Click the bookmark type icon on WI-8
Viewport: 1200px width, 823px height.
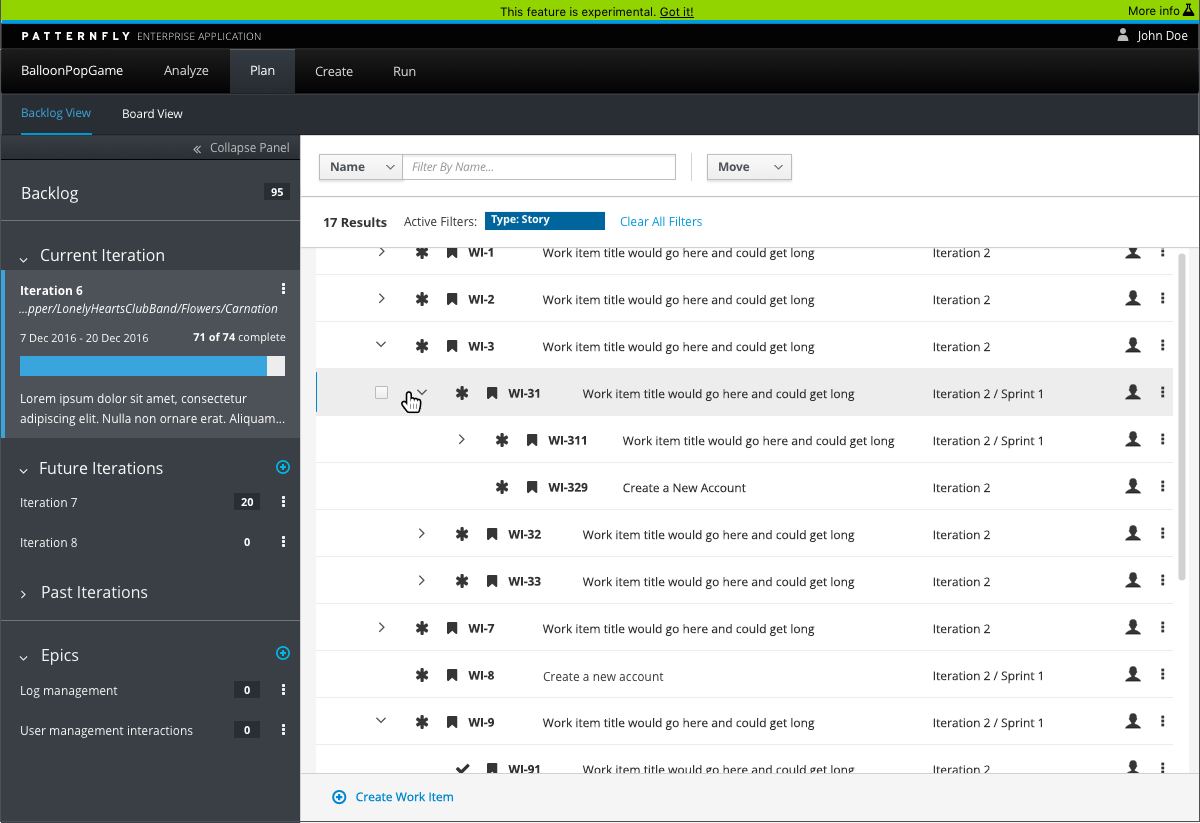pyautogui.click(x=452, y=676)
